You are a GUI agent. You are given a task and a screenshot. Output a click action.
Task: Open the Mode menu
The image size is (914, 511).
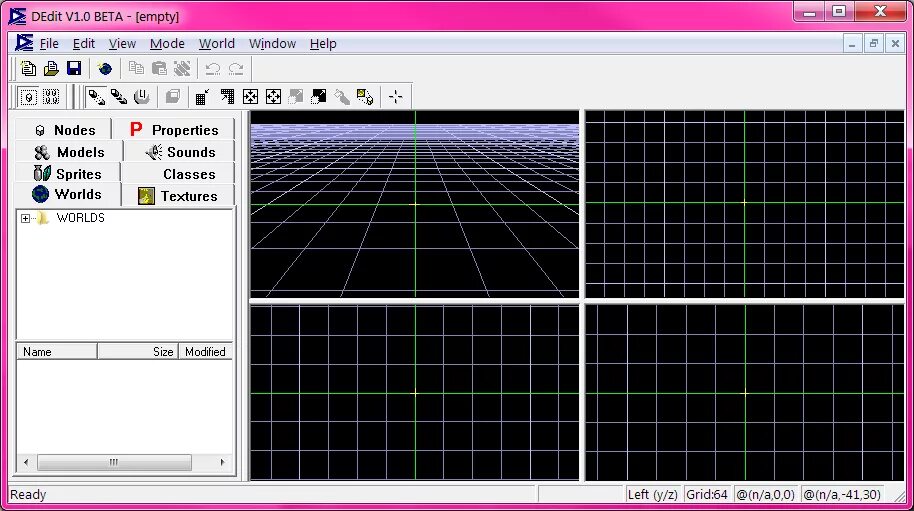167,44
